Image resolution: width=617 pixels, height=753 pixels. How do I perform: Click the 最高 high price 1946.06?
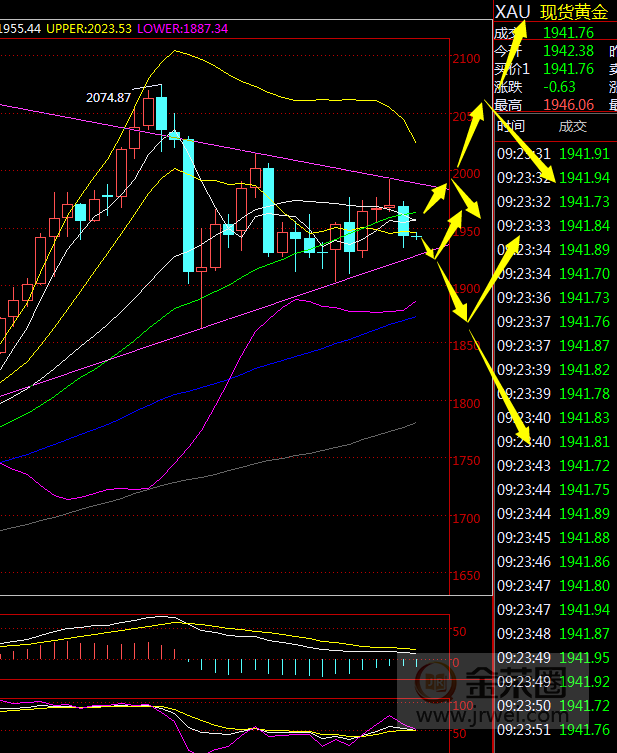click(569, 105)
